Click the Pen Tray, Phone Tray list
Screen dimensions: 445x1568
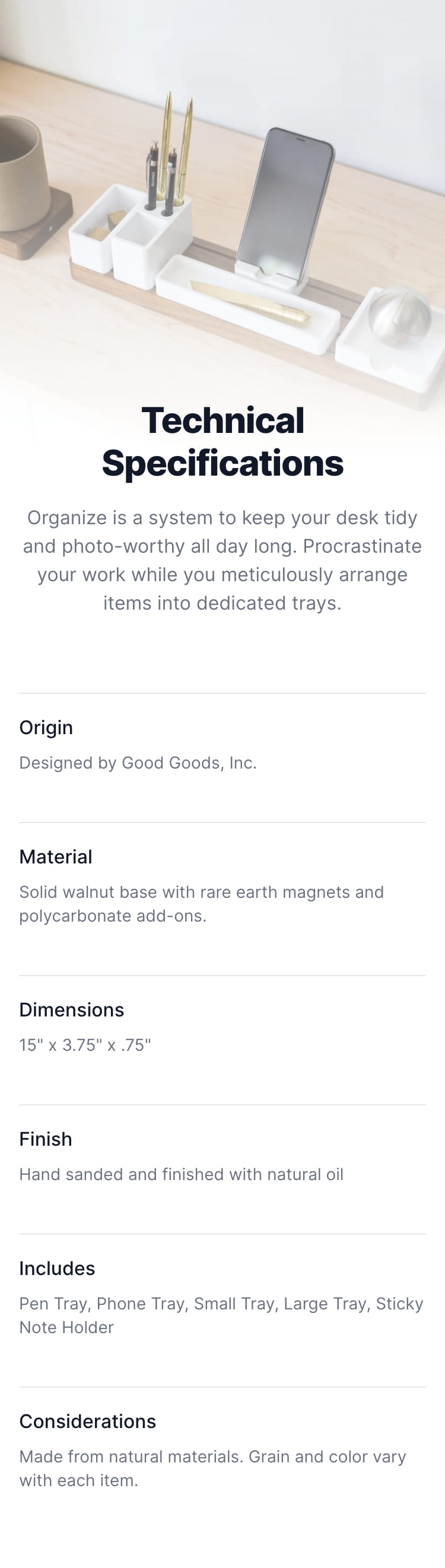pos(221,1315)
